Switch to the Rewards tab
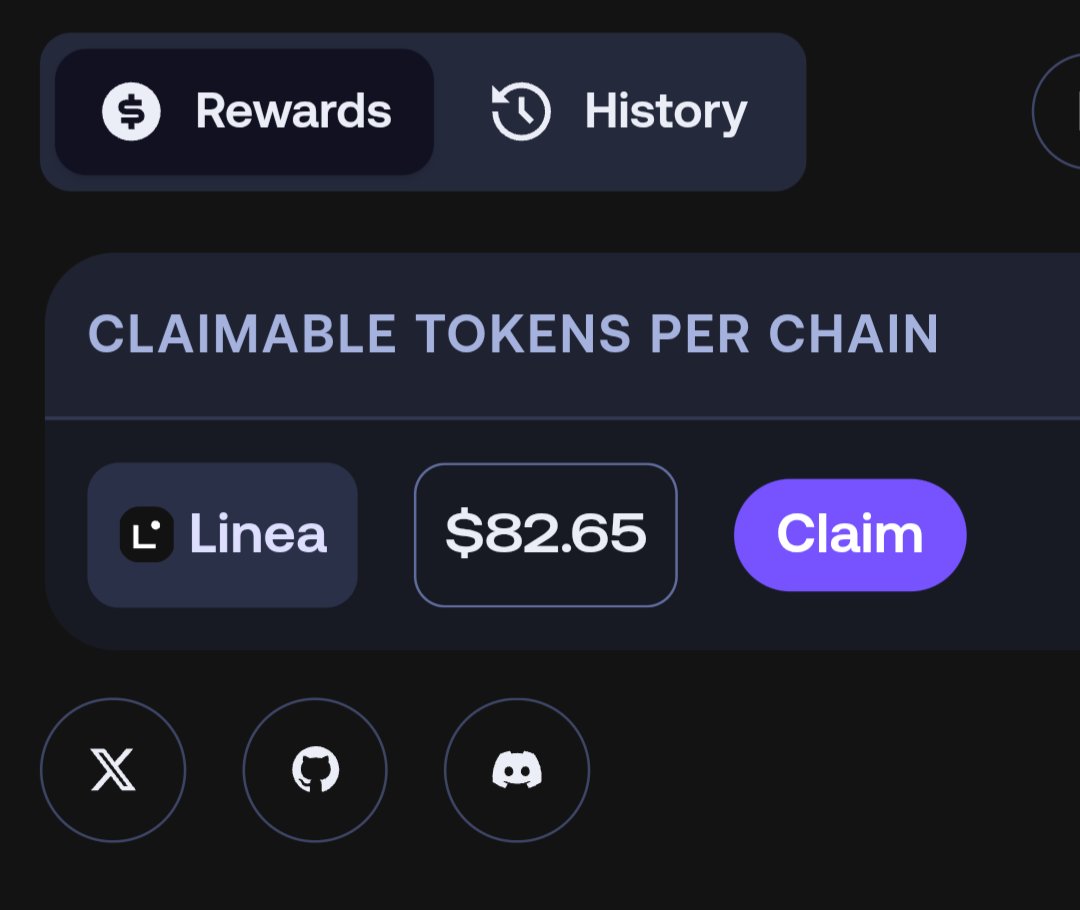The width and height of the screenshot is (1080, 910). tap(244, 111)
